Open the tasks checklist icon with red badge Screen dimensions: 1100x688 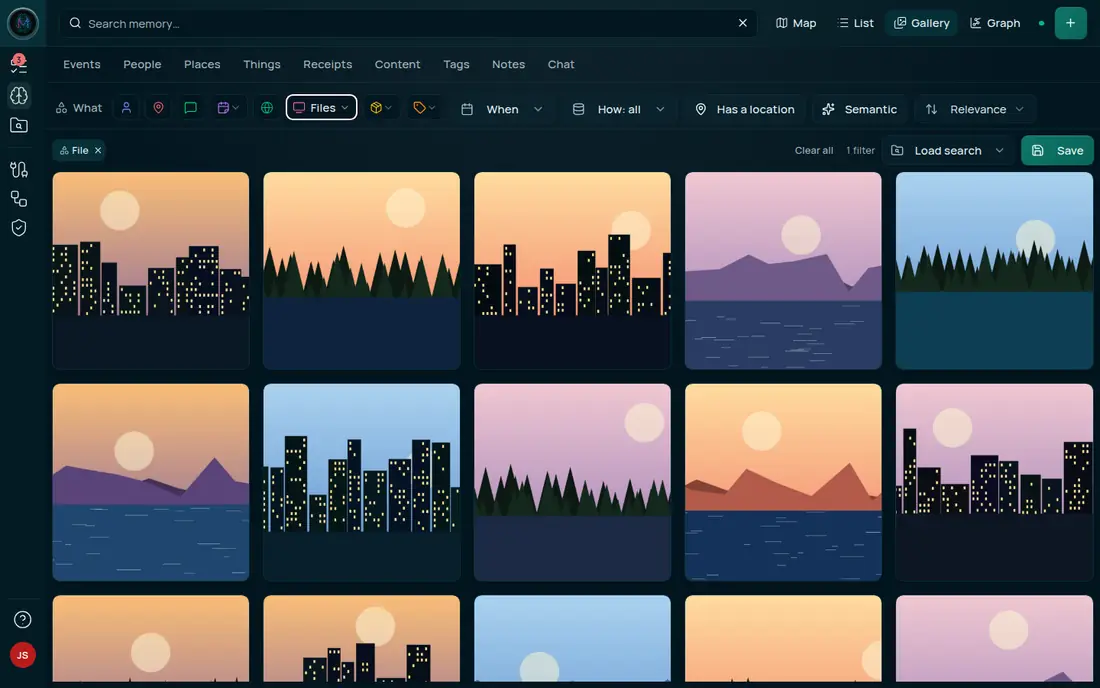(19, 64)
